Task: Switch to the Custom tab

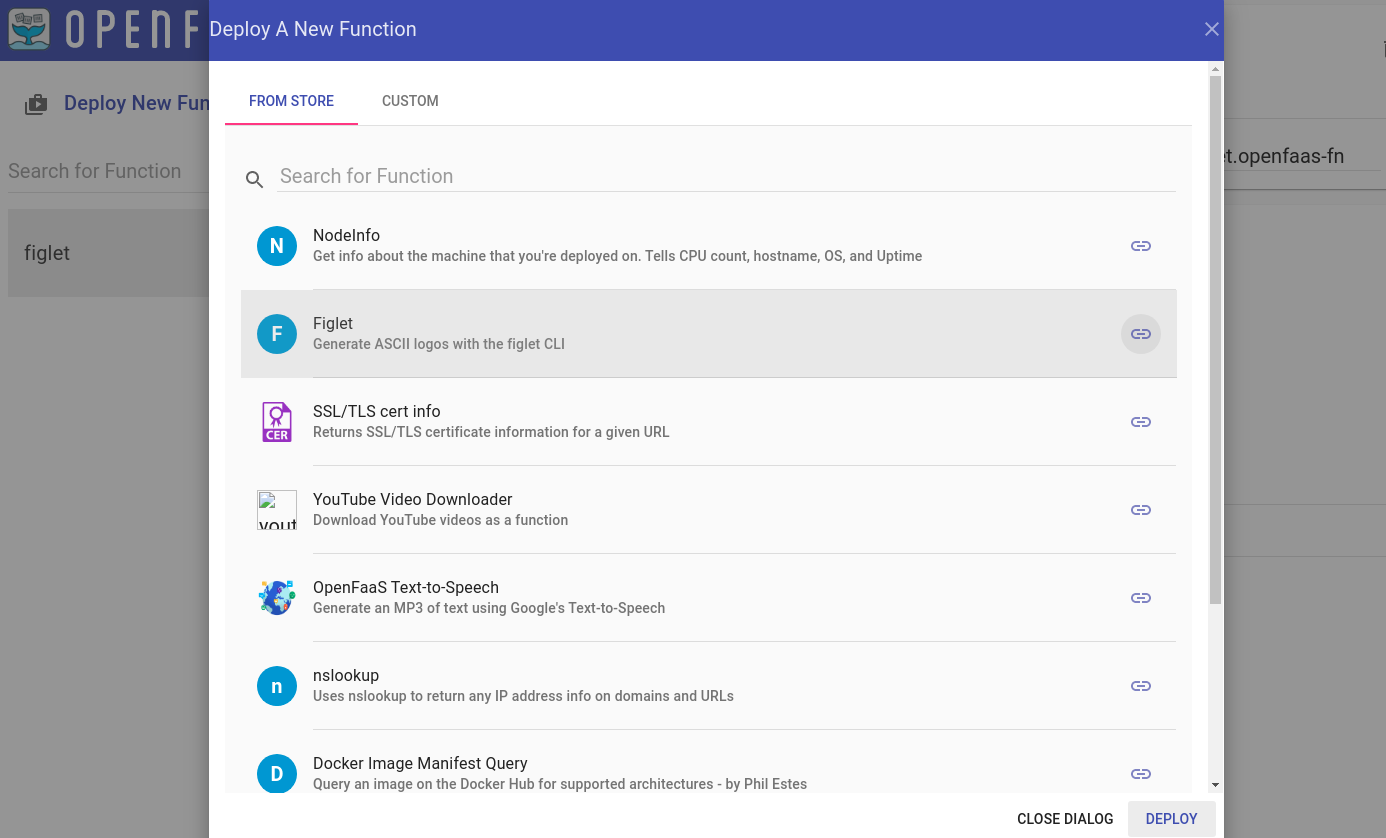Action: pyautogui.click(x=410, y=101)
